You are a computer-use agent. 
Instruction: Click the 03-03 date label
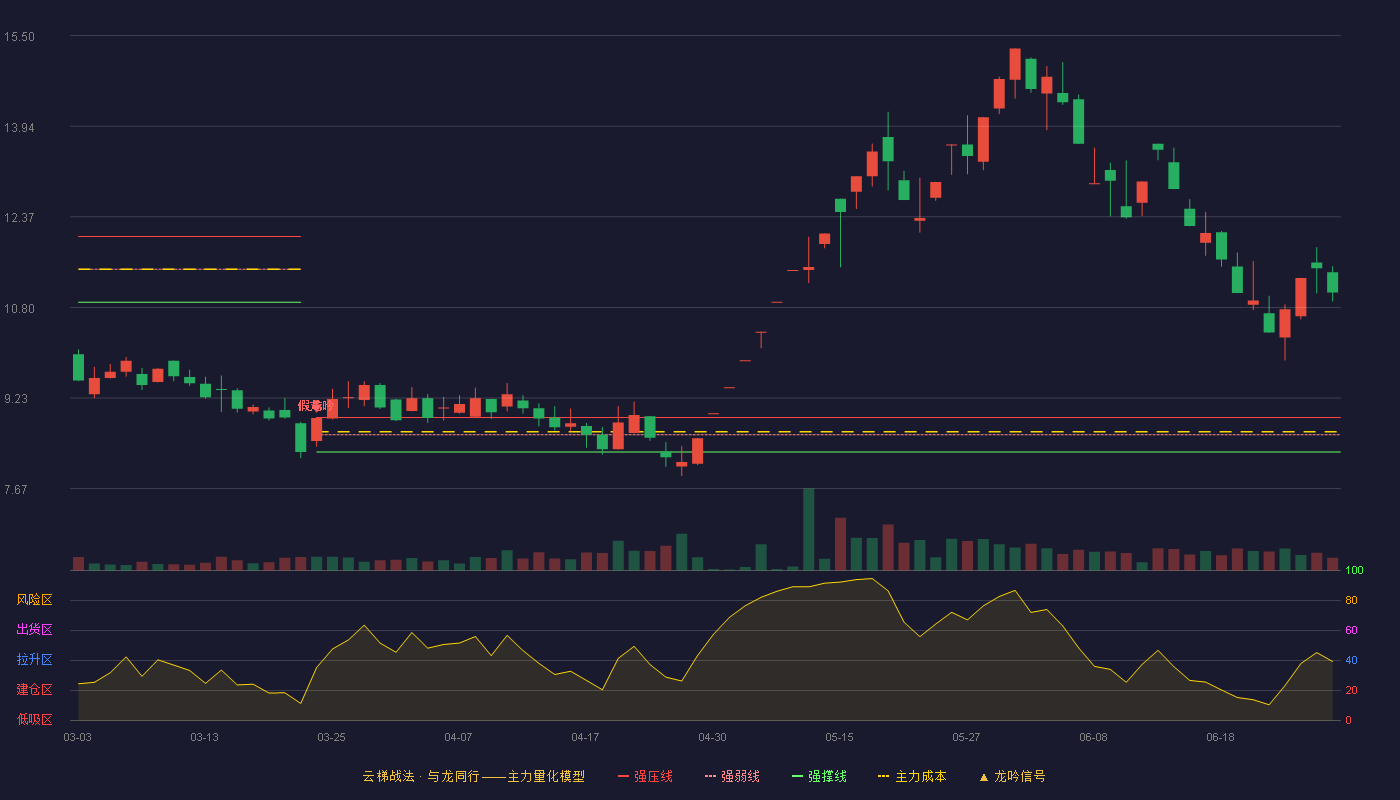78,737
